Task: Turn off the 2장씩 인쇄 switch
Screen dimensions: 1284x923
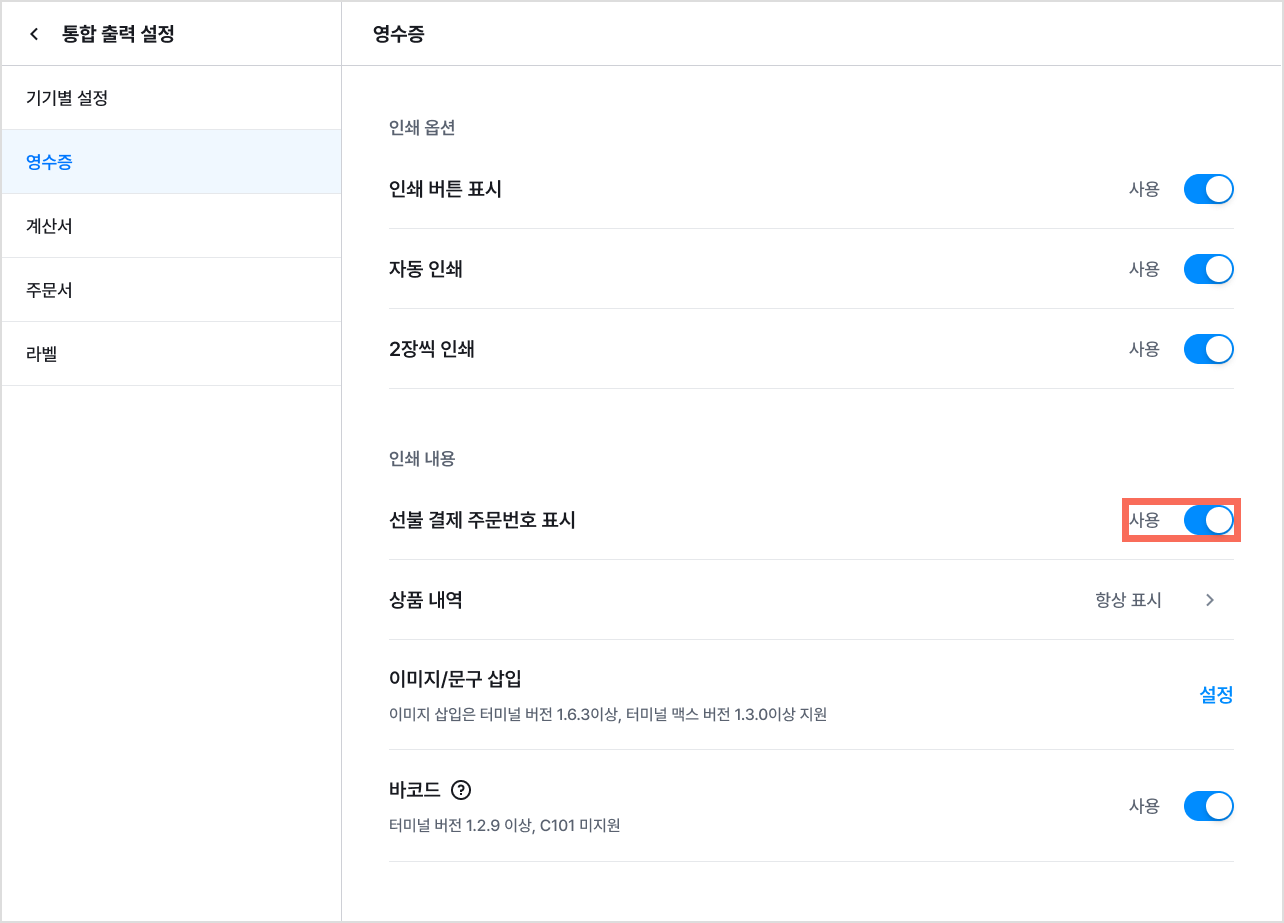Action: pos(1208,349)
